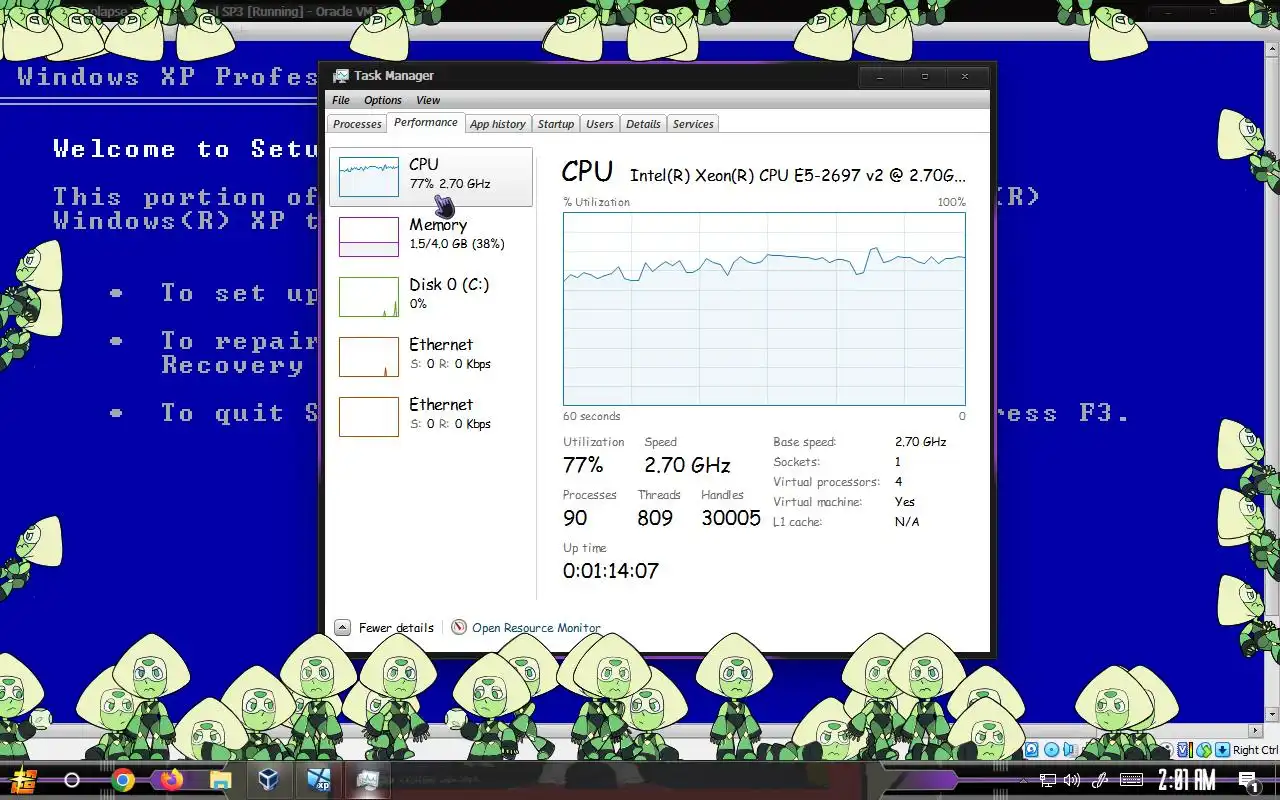
Task: Click the Threads count 809
Action: pos(655,518)
